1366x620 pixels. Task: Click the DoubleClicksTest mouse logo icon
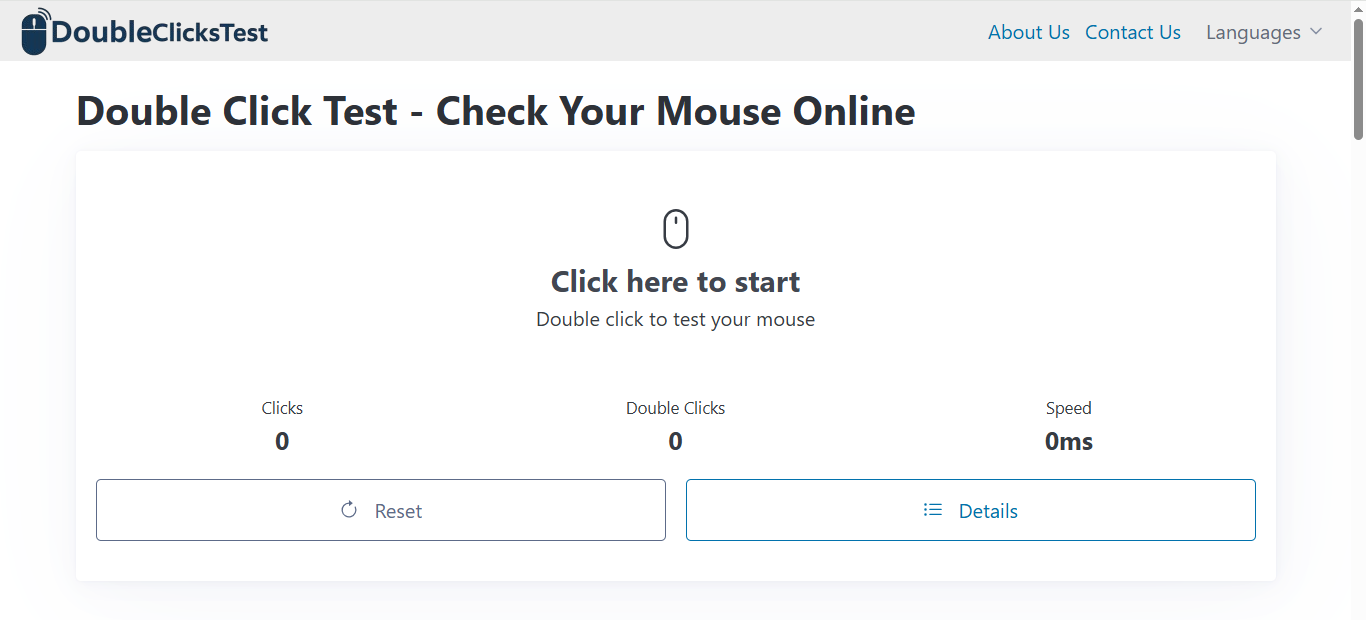coord(33,32)
